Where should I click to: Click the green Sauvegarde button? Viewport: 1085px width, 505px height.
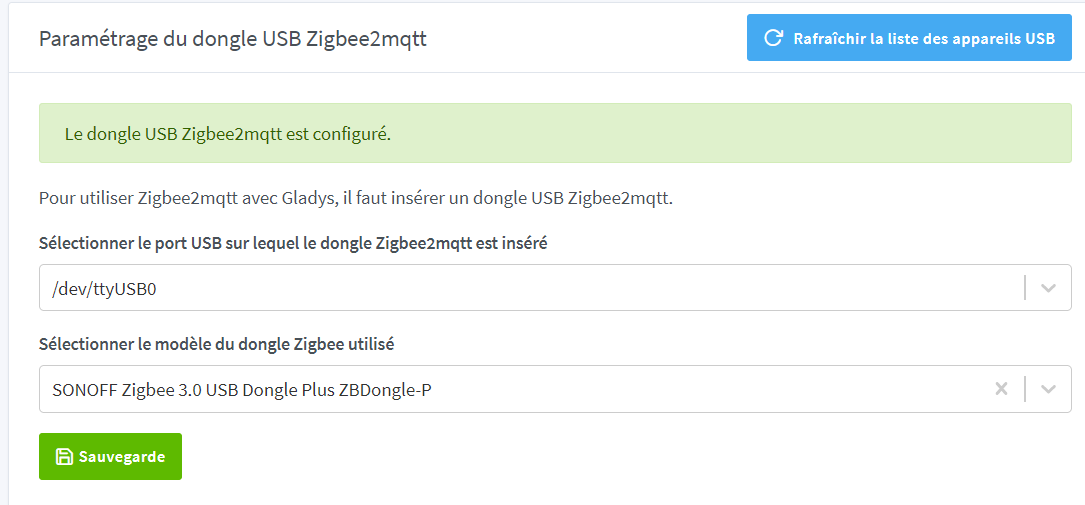(x=110, y=457)
